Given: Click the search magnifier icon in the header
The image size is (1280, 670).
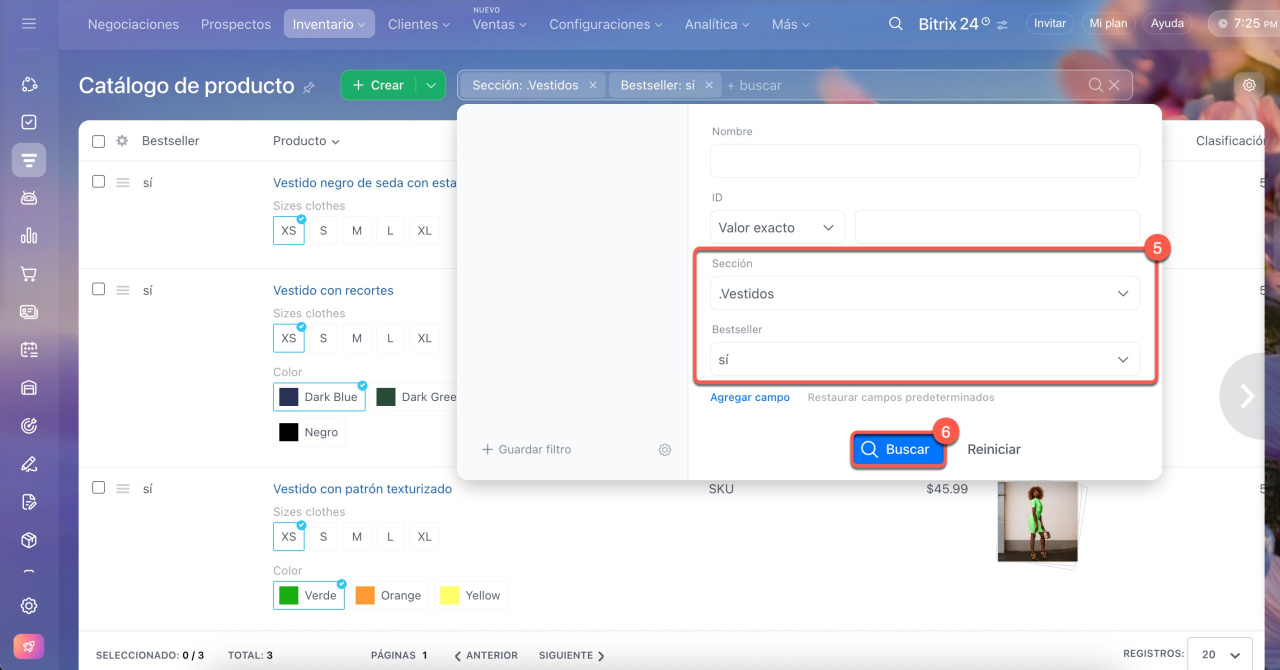Looking at the screenshot, I should (895, 24).
